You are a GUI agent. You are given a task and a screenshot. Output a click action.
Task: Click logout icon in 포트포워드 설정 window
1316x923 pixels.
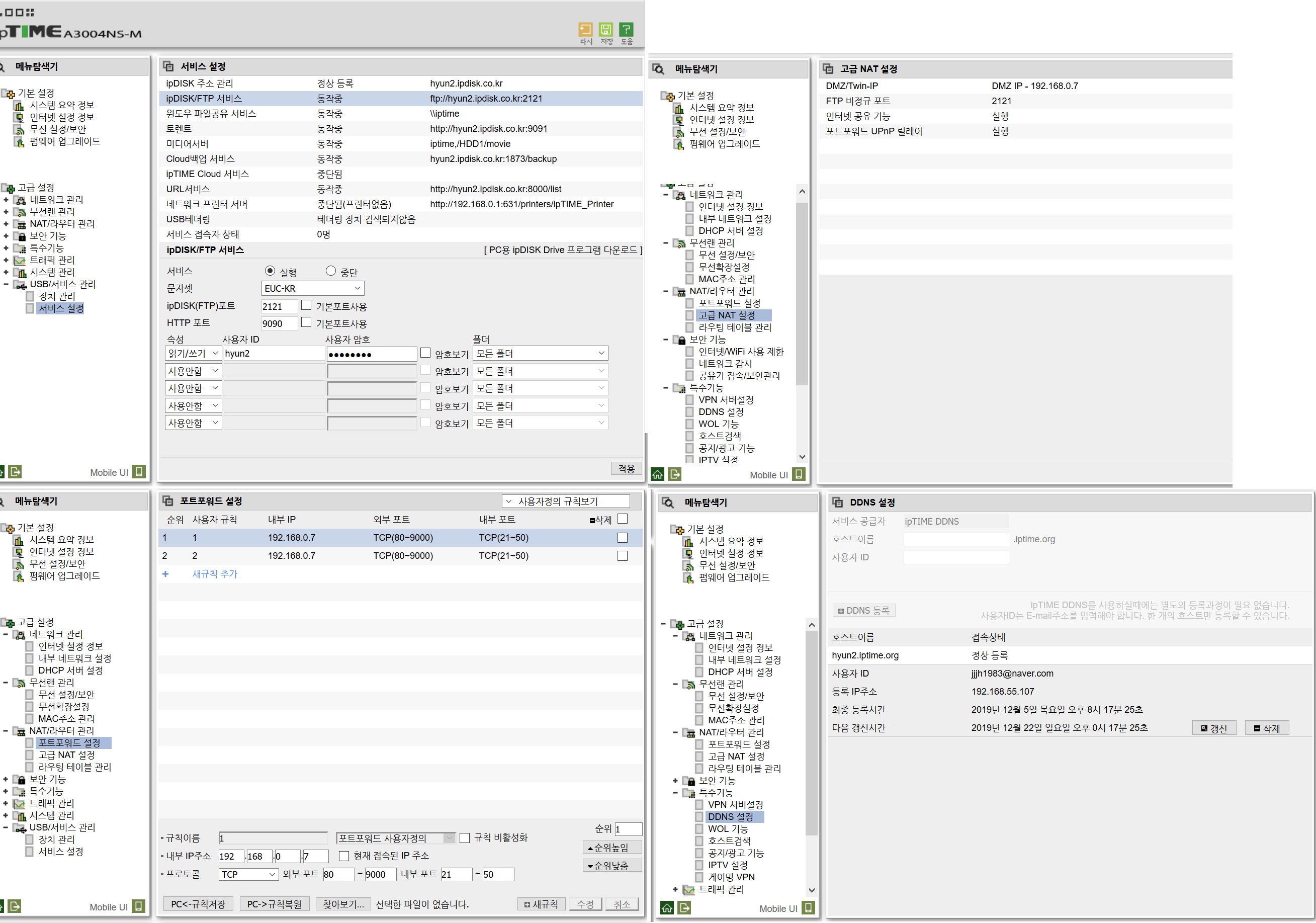[15, 906]
